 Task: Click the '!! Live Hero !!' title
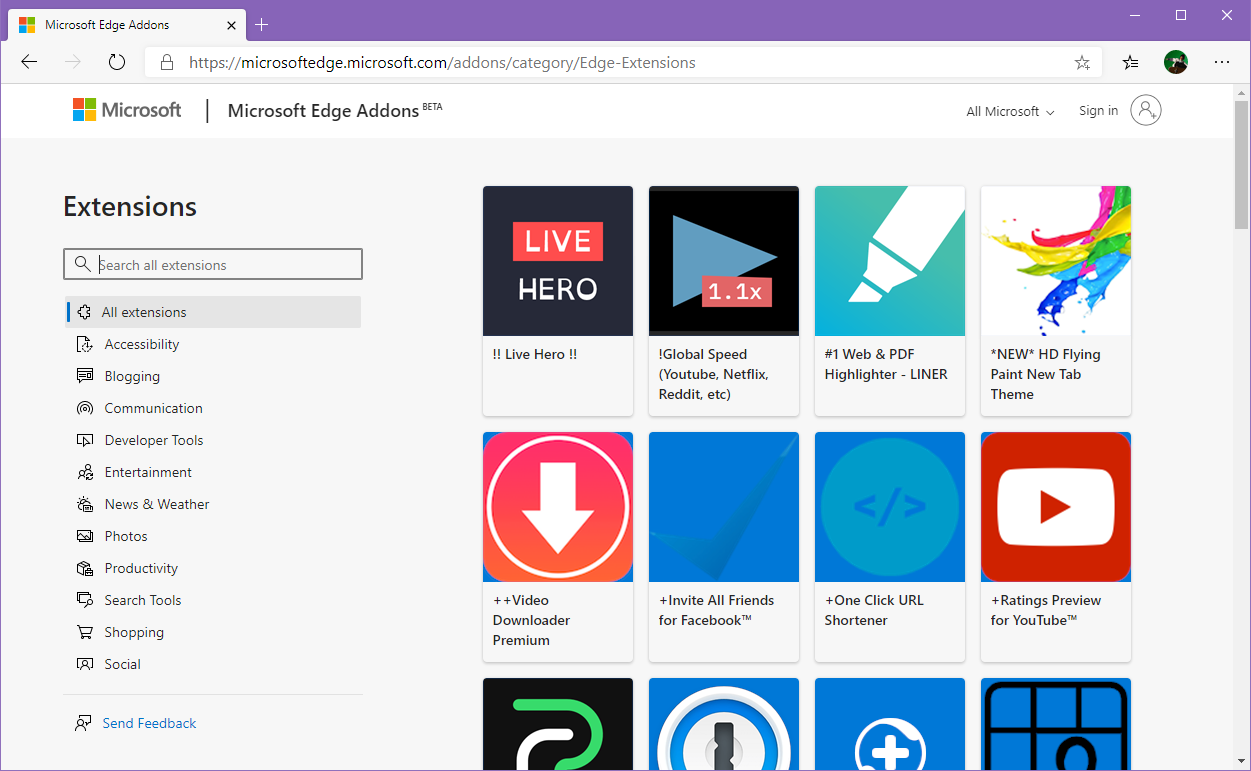click(535, 354)
